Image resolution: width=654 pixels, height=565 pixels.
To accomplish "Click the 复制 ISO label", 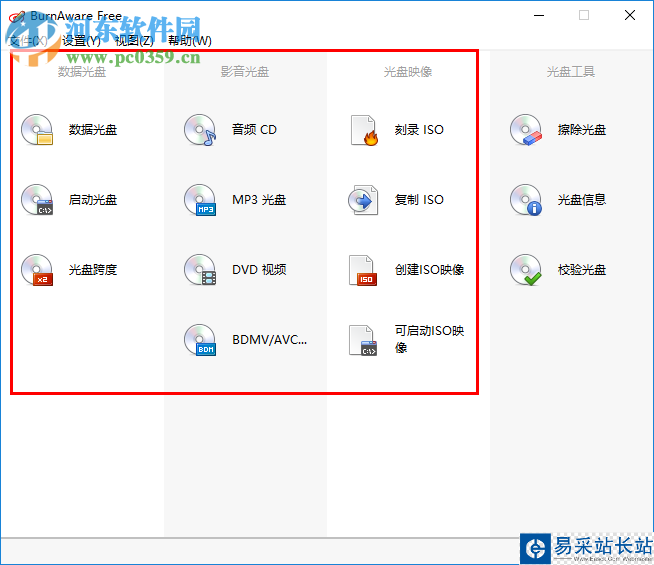I will (x=419, y=200).
